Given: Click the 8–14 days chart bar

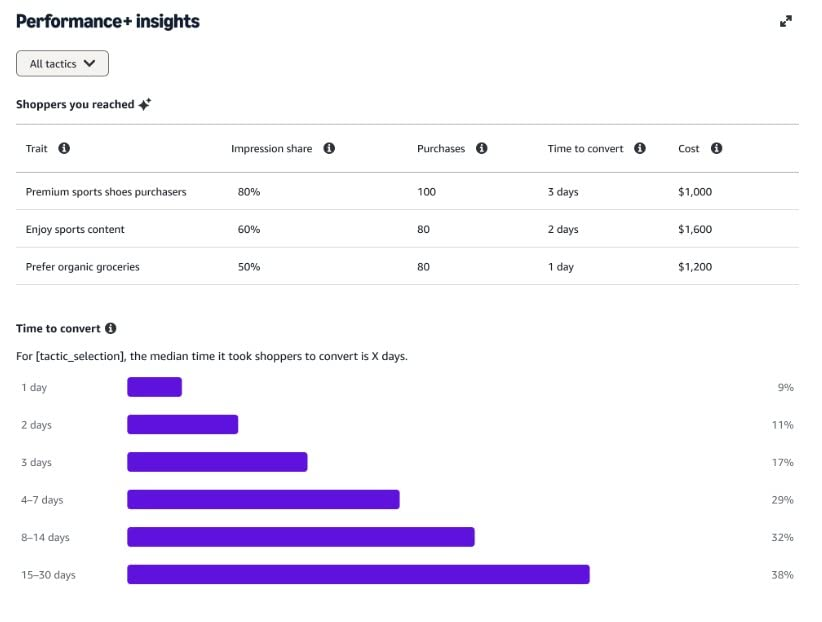Looking at the screenshot, I should [300, 537].
